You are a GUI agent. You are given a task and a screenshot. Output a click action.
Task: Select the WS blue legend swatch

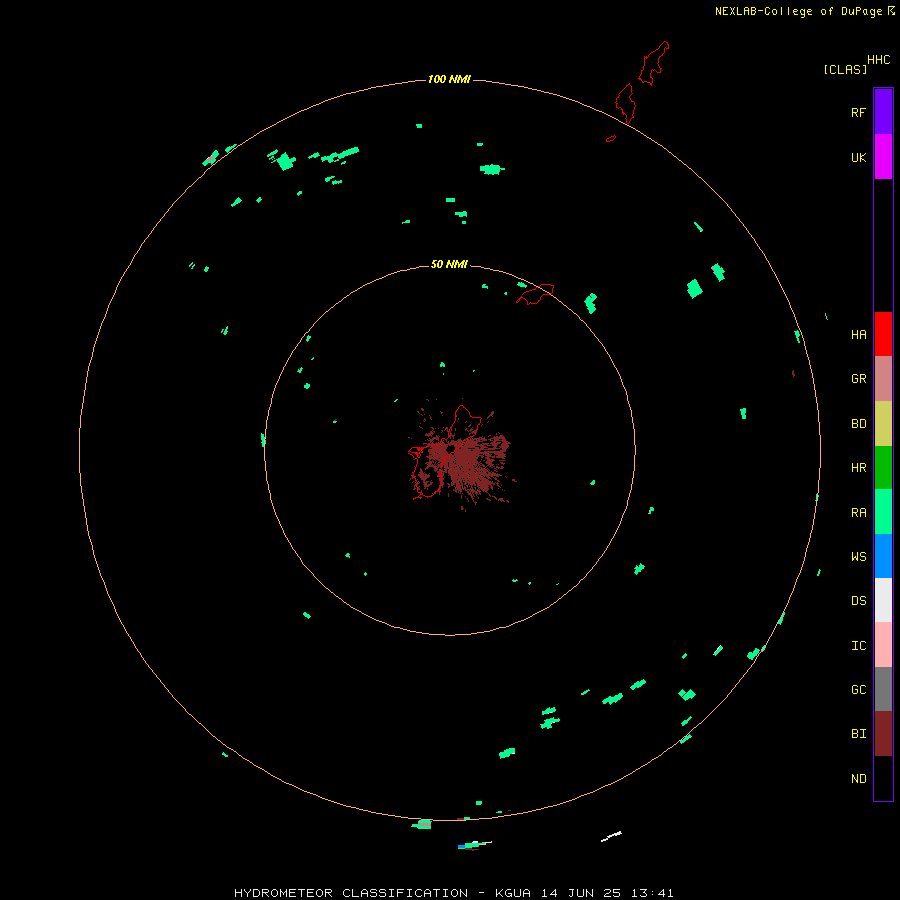883,556
